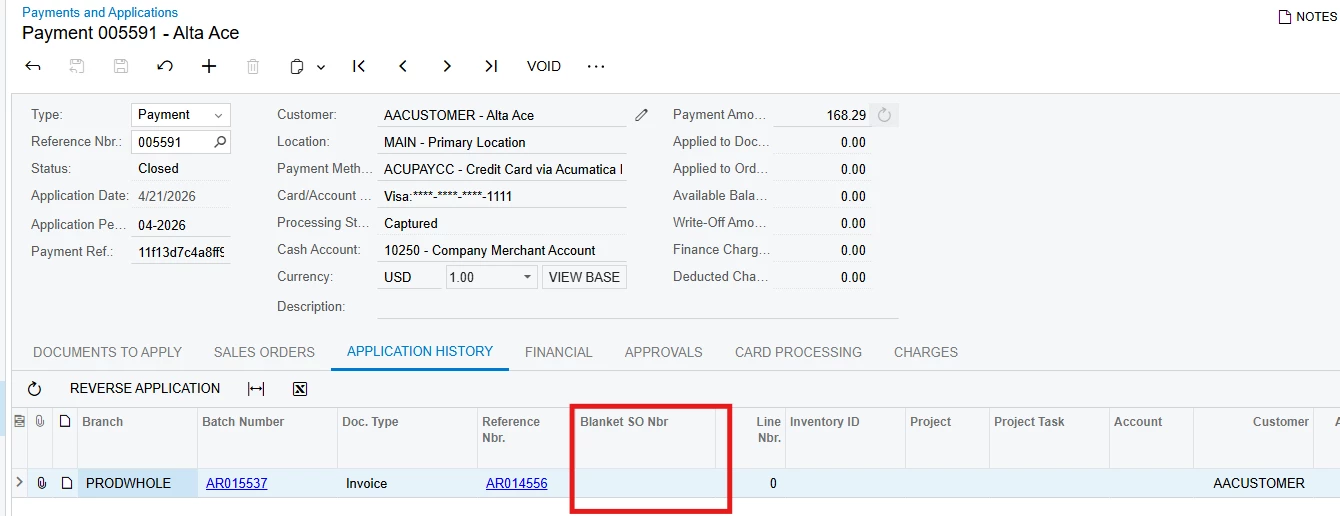
Task: Edit customer with the pencil icon
Action: click(x=642, y=115)
